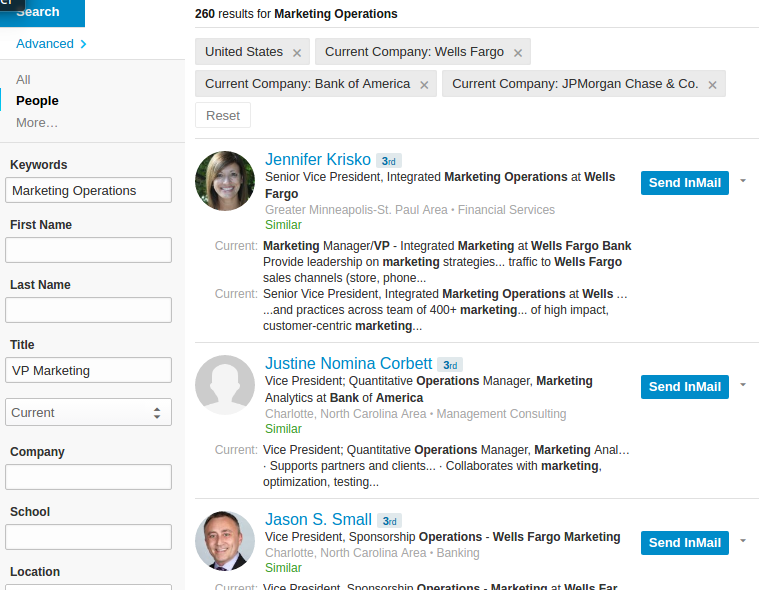View profiles Similar to Jennifer Krisko
Screen dimensions: 761x590
(283, 225)
